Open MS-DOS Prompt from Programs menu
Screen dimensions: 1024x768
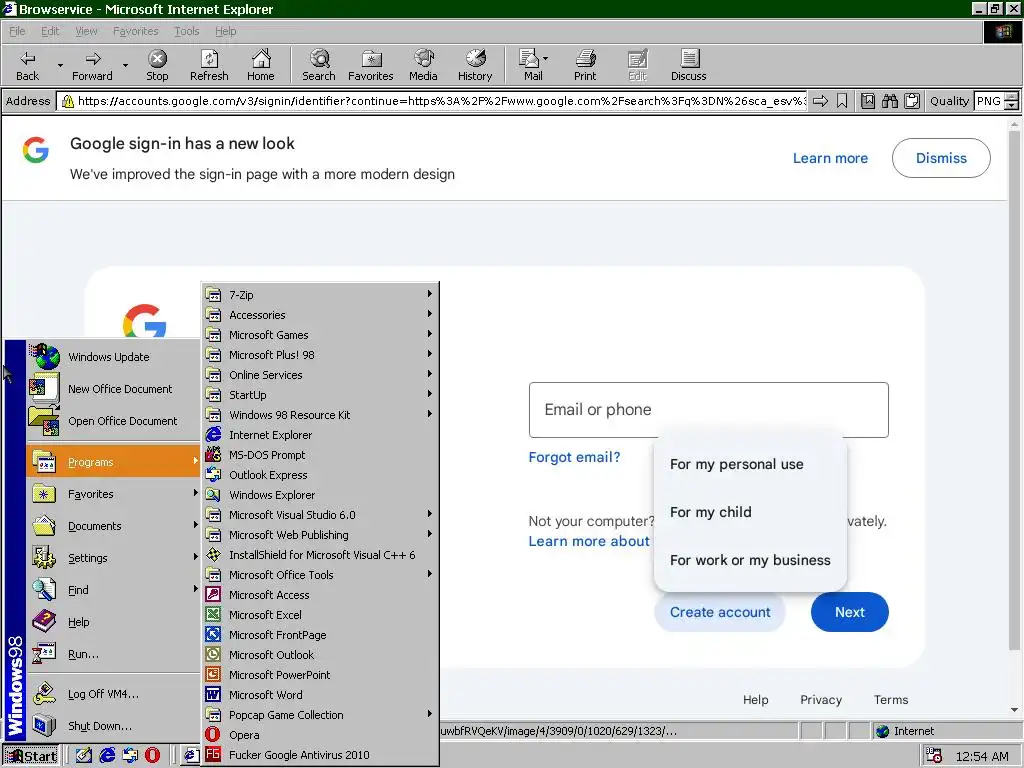(320, 455)
